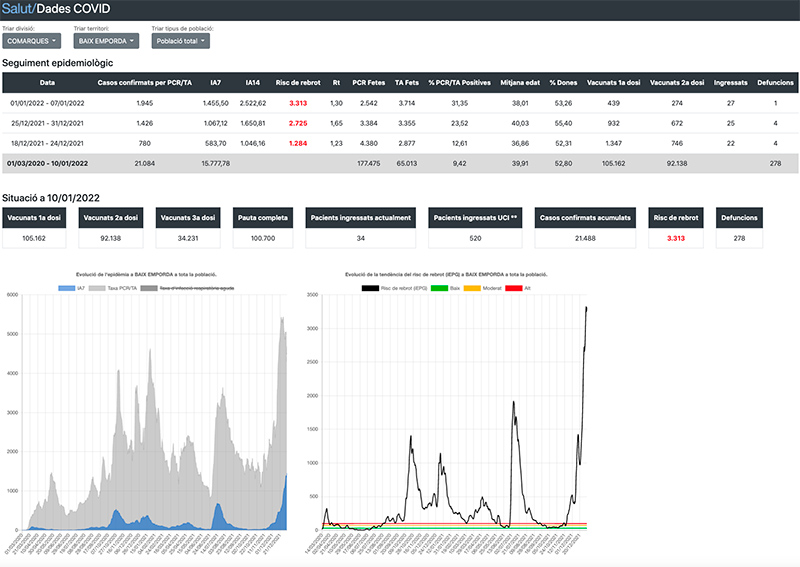Click the Salut/Dades COVID header title

tap(56, 9)
